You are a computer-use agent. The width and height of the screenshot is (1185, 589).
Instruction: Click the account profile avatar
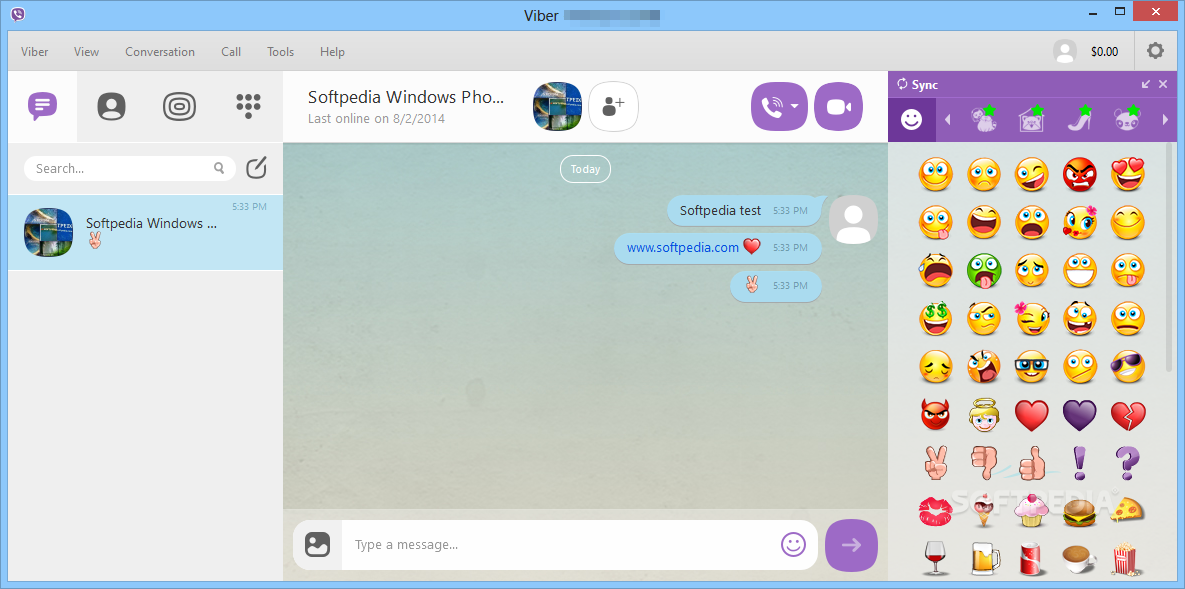[1065, 51]
